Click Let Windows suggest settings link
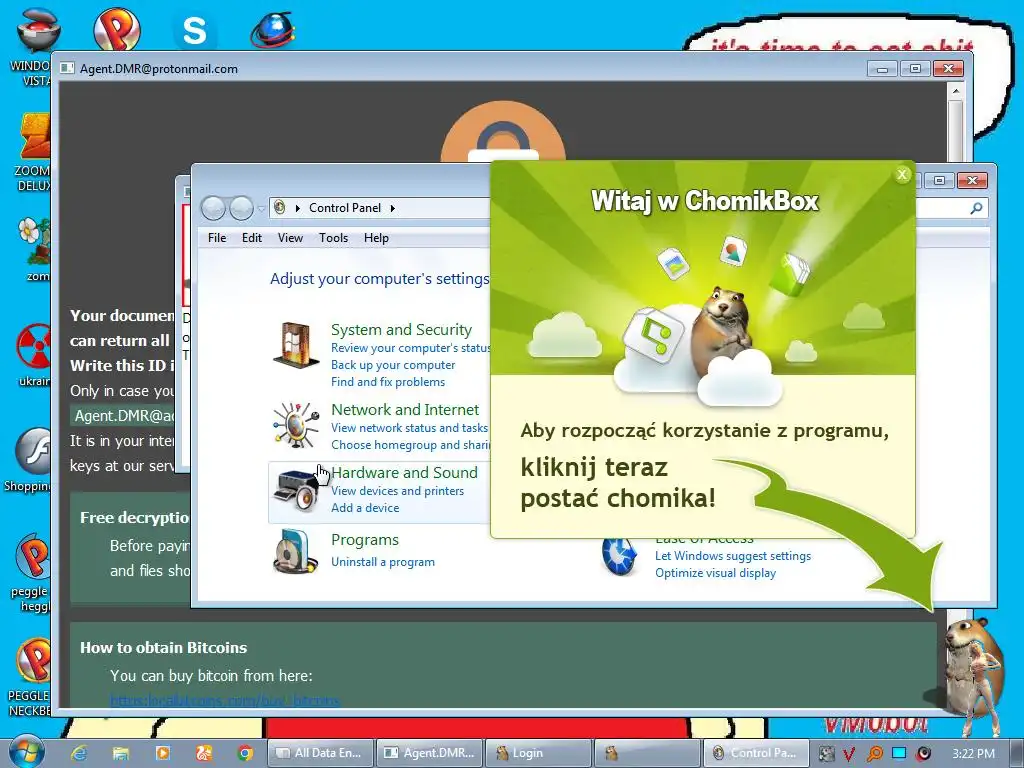The height and width of the screenshot is (768, 1024). (733, 556)
